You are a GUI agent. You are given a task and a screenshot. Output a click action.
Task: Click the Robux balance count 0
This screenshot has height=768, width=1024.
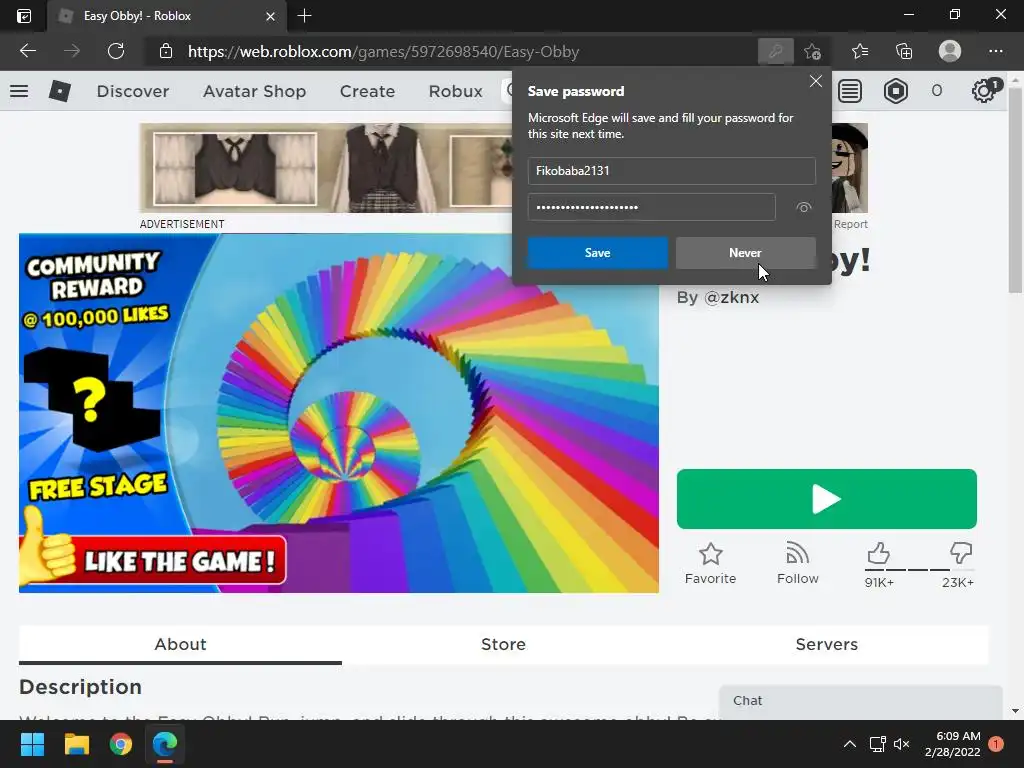click(936, 91)
